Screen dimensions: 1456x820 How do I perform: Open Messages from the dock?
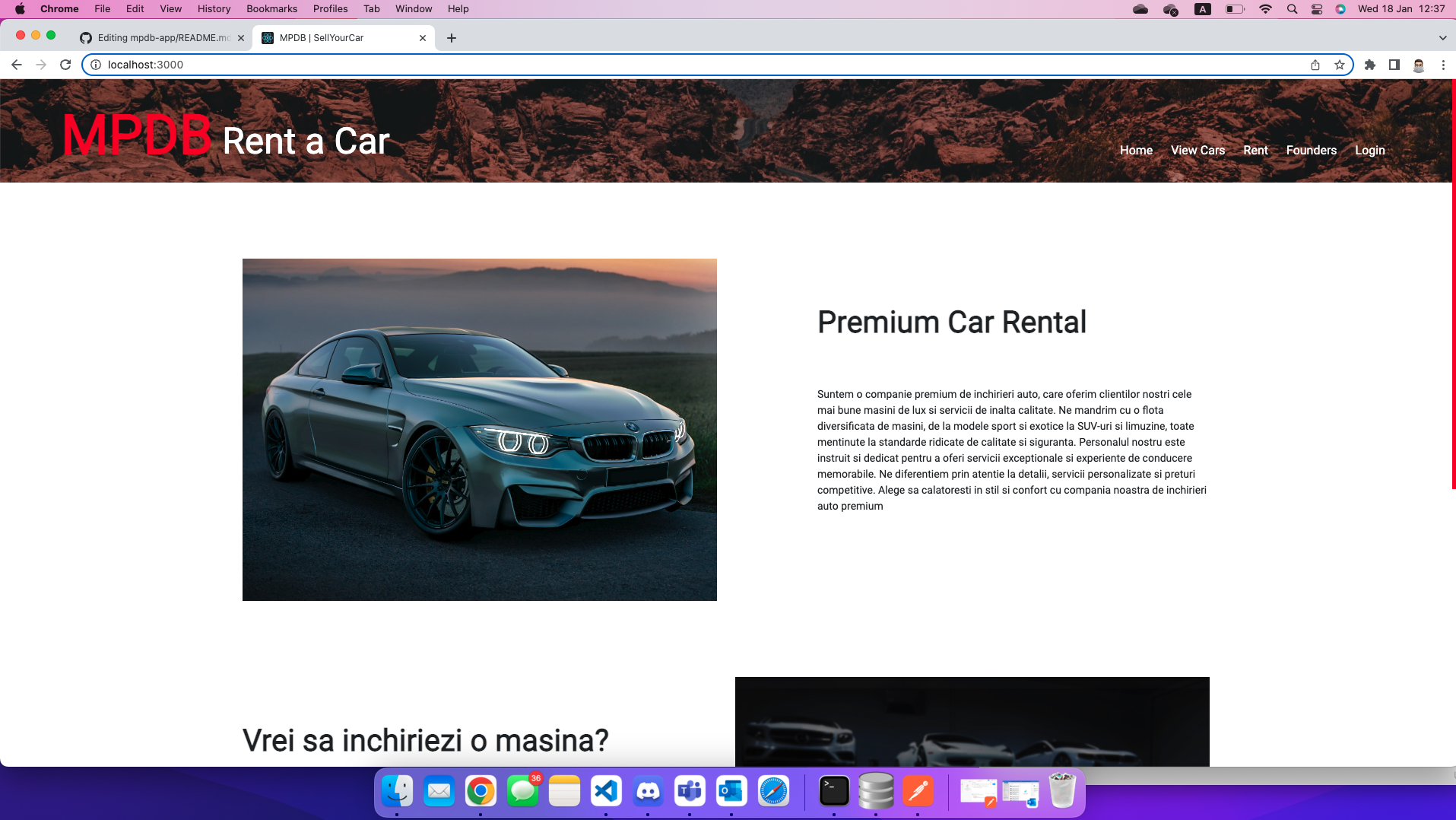pos(522,792)
